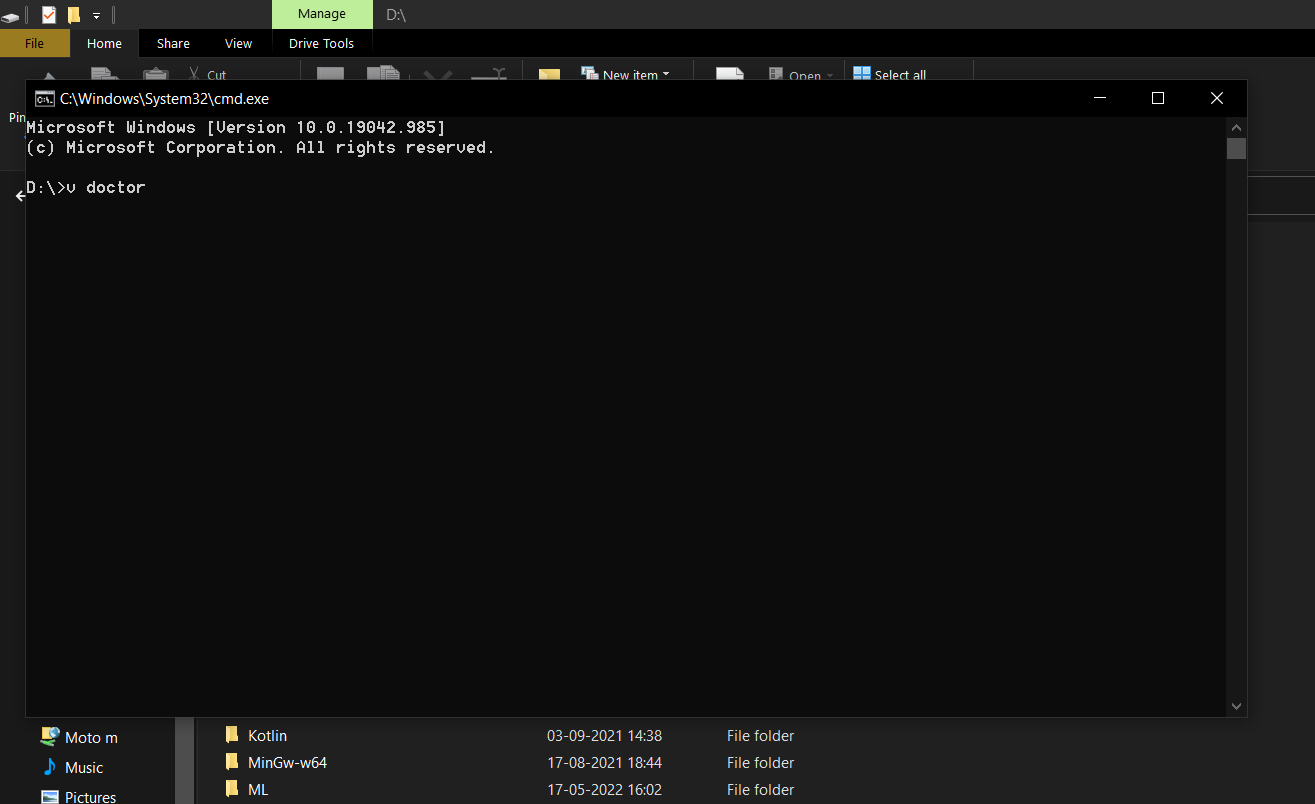Viewport: 1315px width, 804px height.
Task: Select the ML folder
Action: 258,789
